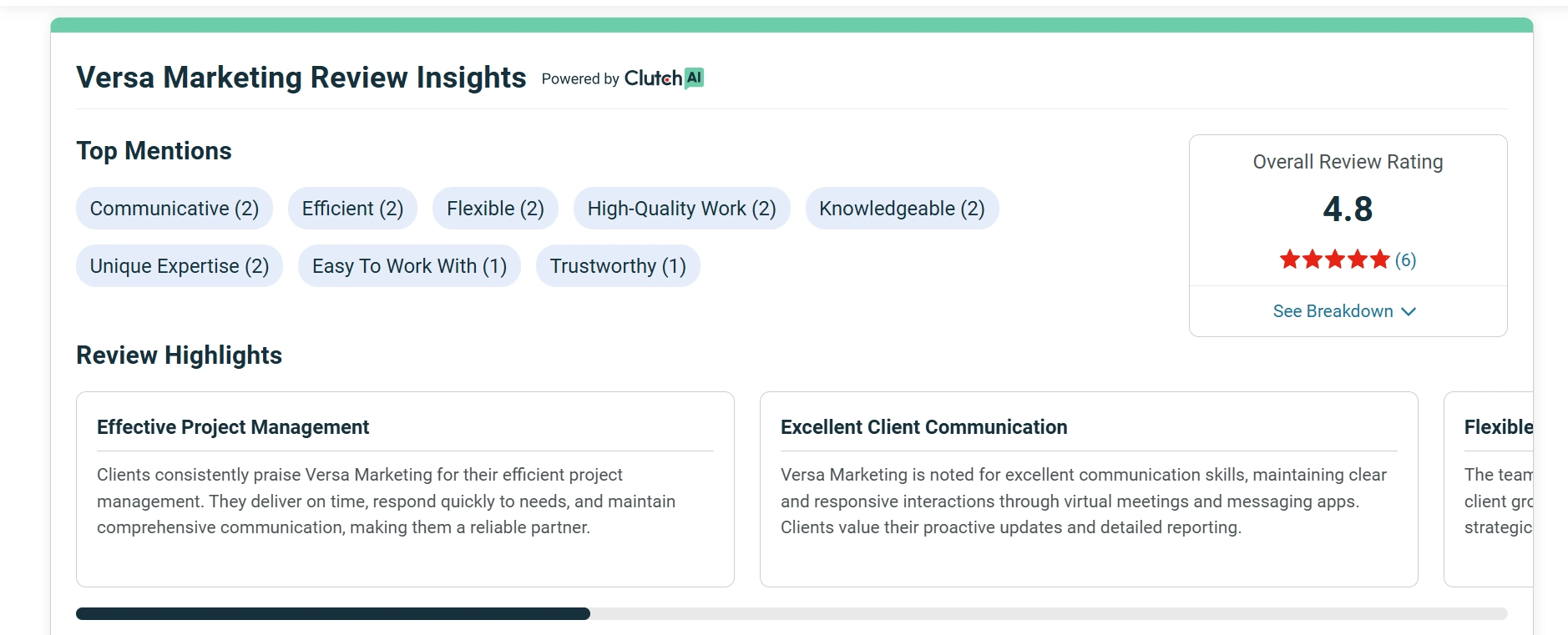Select the Communicative (2) mention chip
Screen dimensions: 1568x635
click(x=175, y=209)
